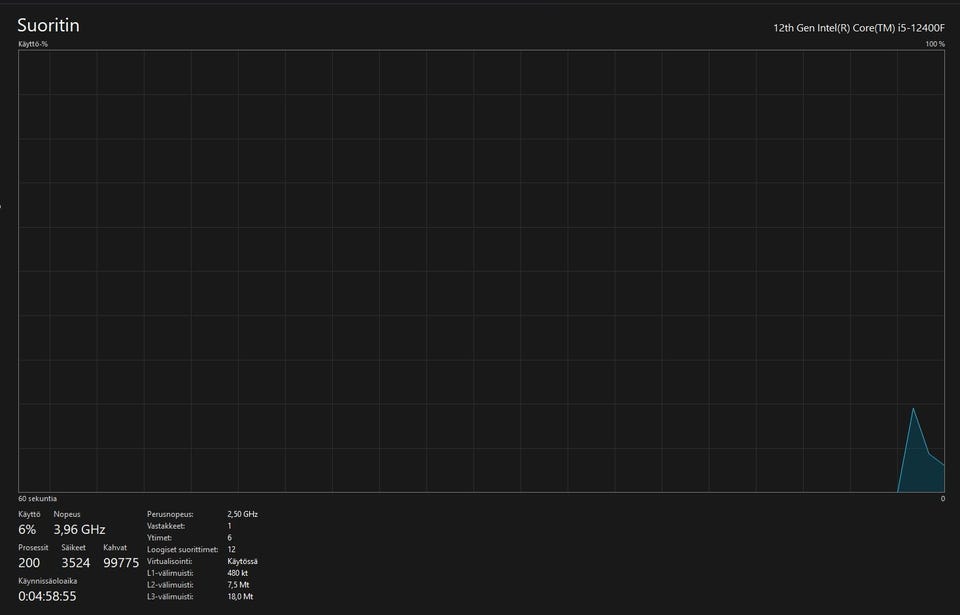The image size is (960, 615).
Task: Click the "3524" threads count
Action: pos(75,563)
